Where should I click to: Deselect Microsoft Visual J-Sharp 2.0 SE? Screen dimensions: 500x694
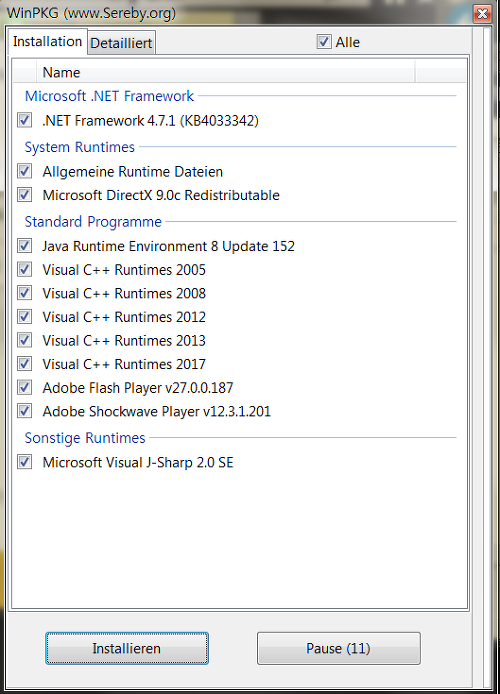(x=24, y=462)
